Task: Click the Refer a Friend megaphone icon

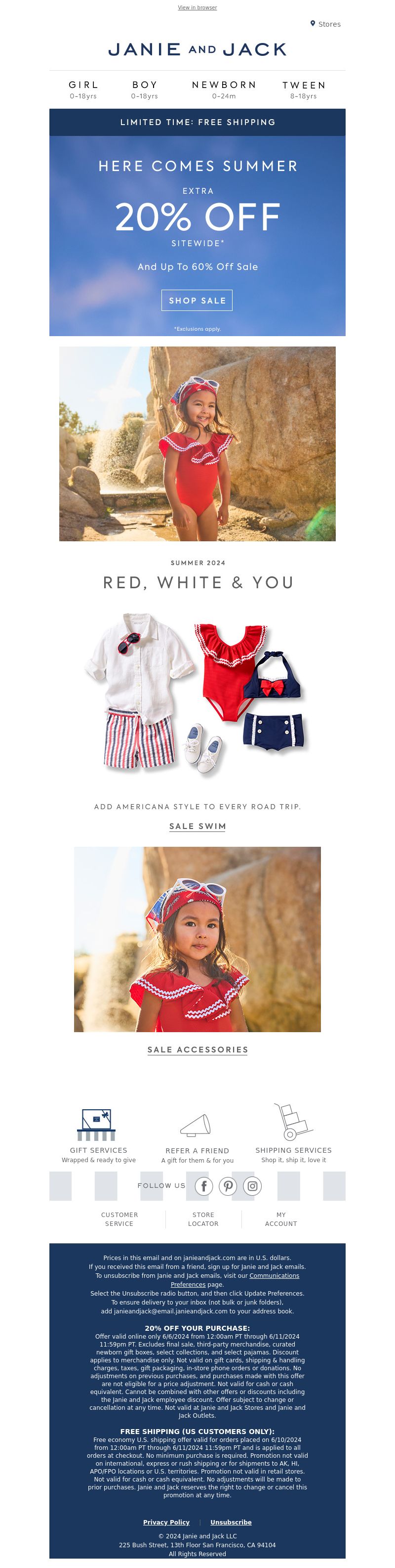Action: [196, 1126]
